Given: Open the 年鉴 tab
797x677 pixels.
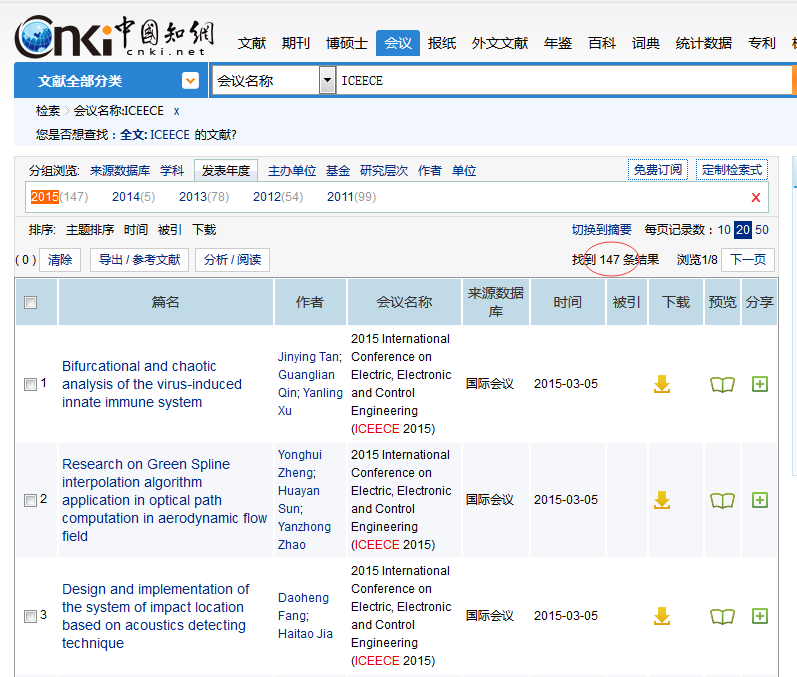Looking at the screenshot, I should [558, 43].
